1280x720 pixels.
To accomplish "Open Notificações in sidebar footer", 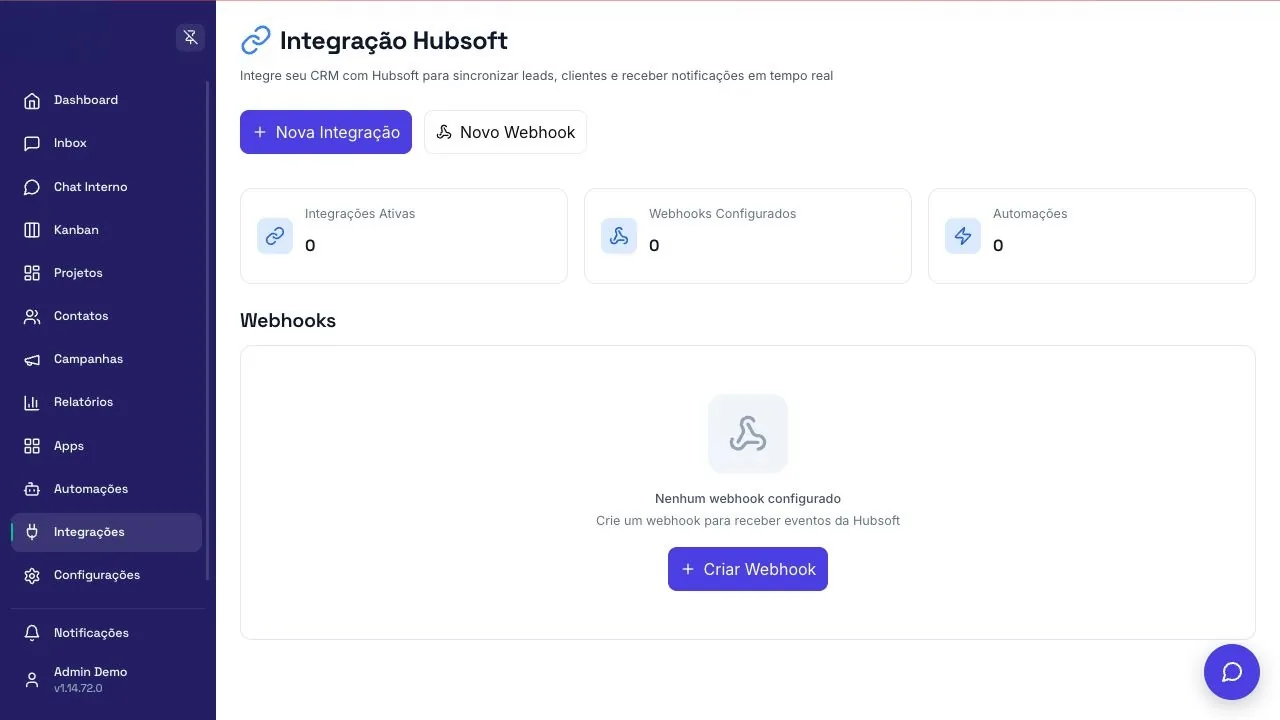I will tap(106, 633).
